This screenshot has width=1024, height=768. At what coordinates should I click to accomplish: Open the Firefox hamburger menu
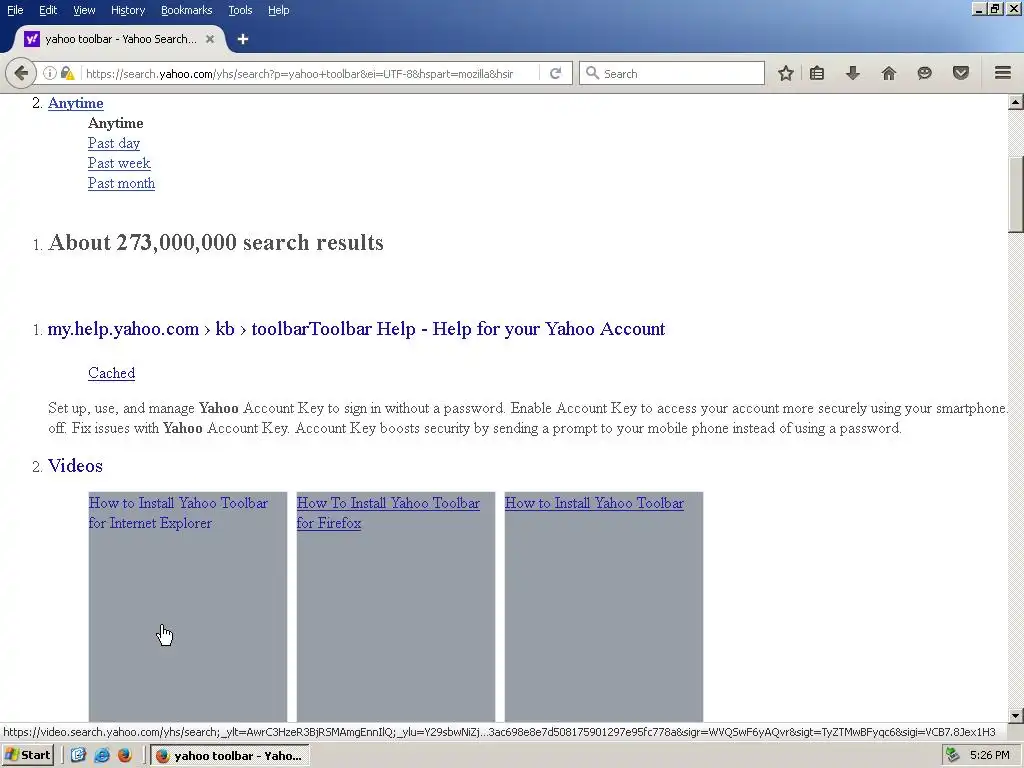1003,73
